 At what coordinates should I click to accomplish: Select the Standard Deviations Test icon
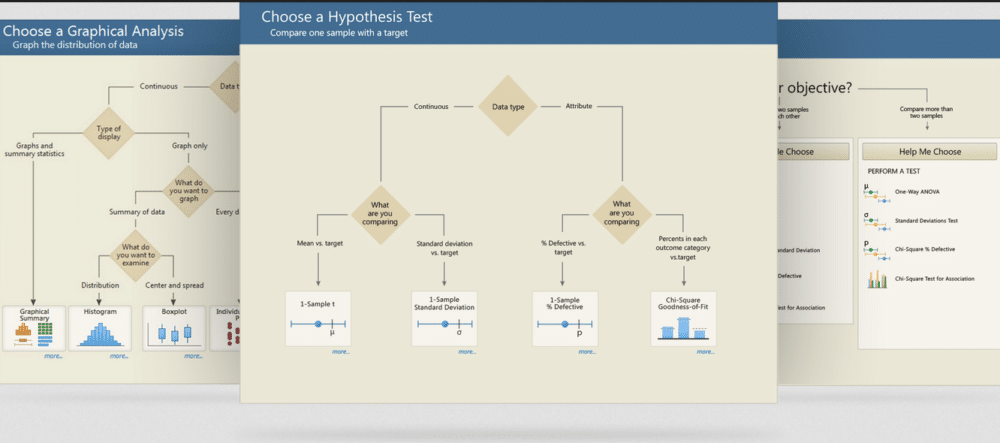point(877,220)
